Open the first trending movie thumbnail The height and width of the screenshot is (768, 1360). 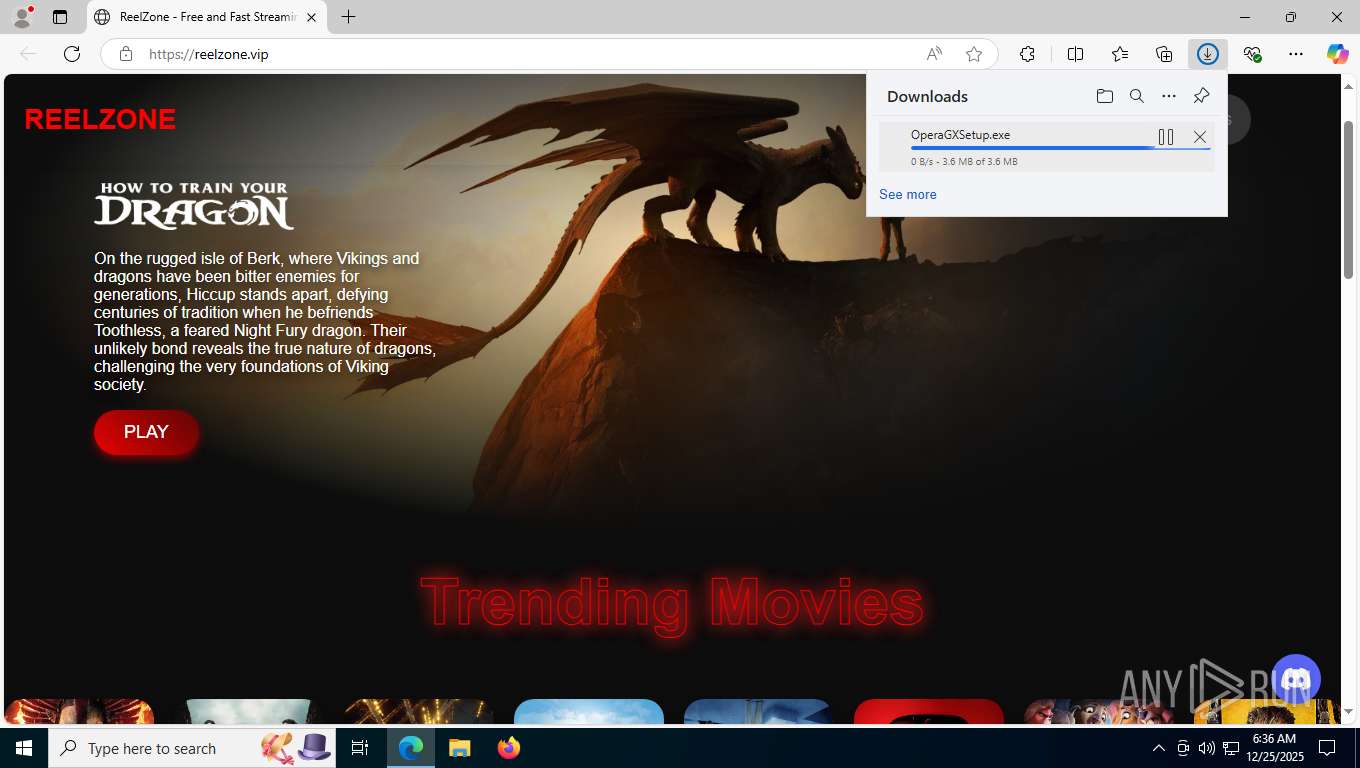pyautogui.click(x=79, y=711)
